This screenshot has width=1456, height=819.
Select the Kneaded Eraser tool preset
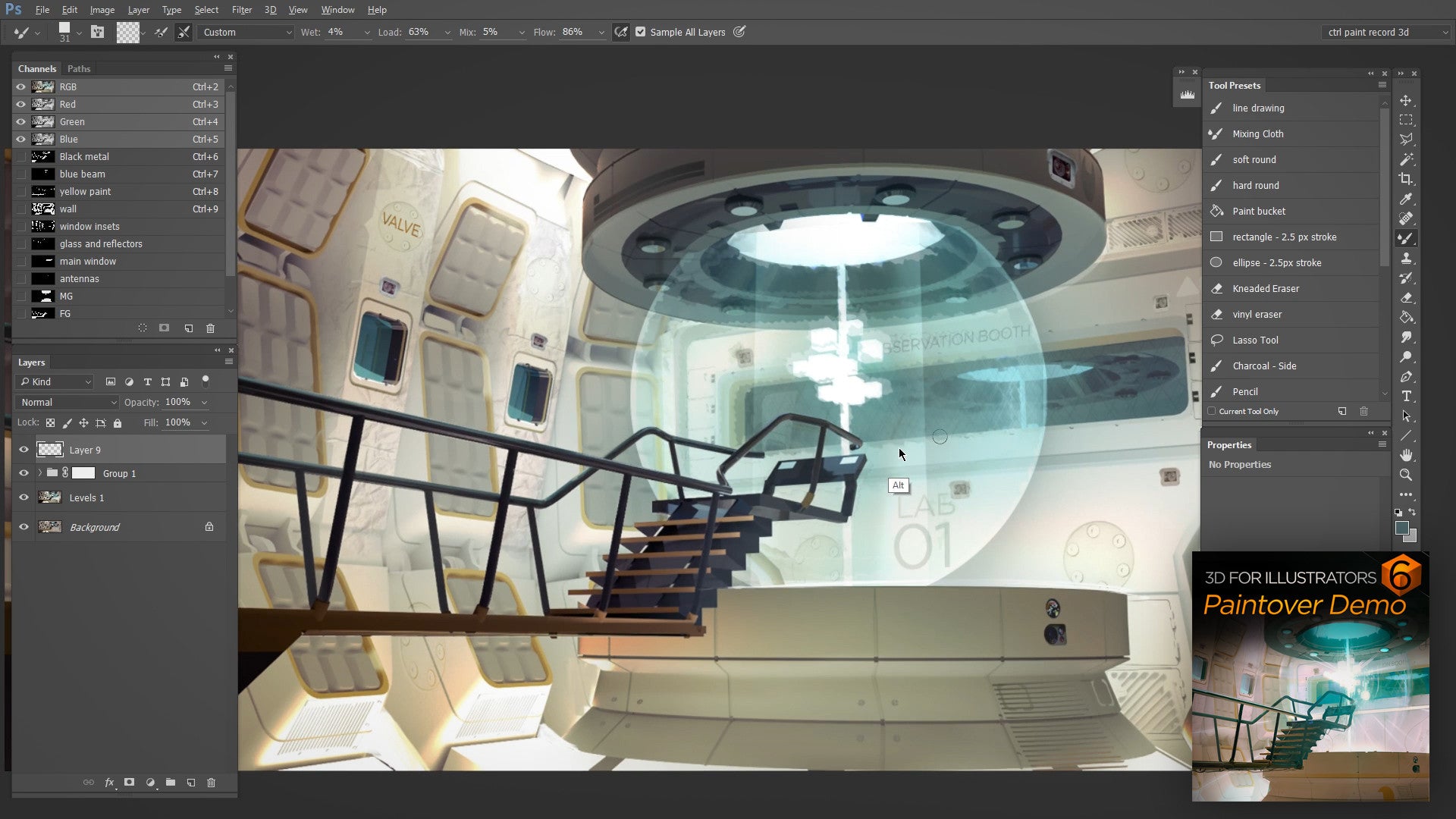tap(1266, 288)
